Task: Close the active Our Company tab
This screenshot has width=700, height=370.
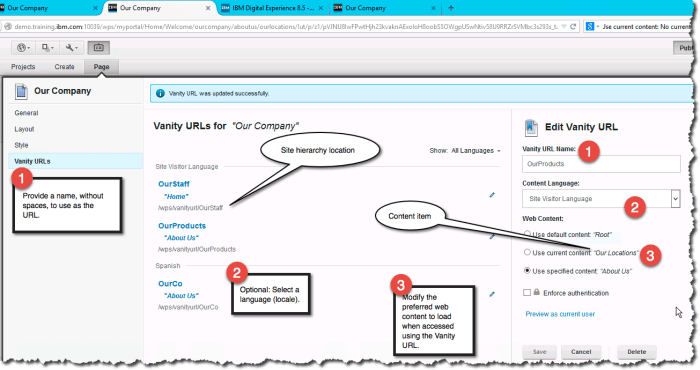Action: [208, 8]
